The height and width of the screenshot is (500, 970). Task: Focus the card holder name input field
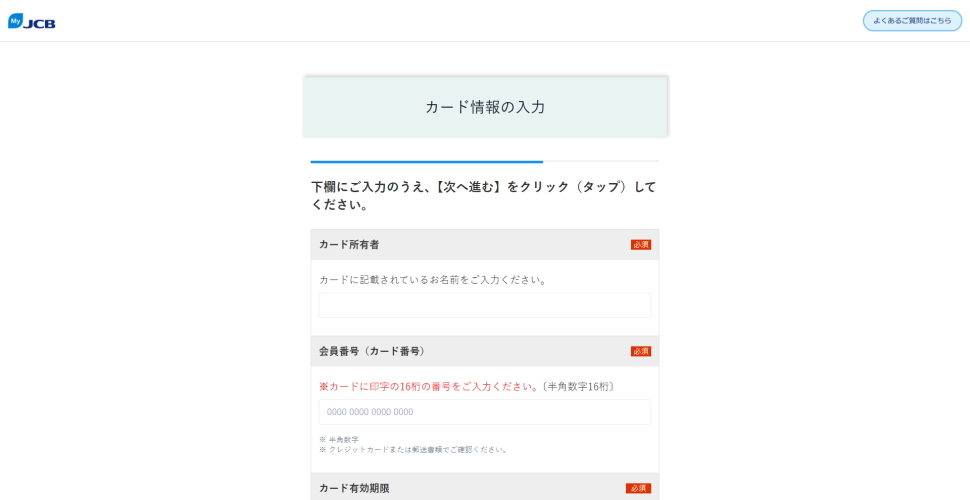coord(484,305)
